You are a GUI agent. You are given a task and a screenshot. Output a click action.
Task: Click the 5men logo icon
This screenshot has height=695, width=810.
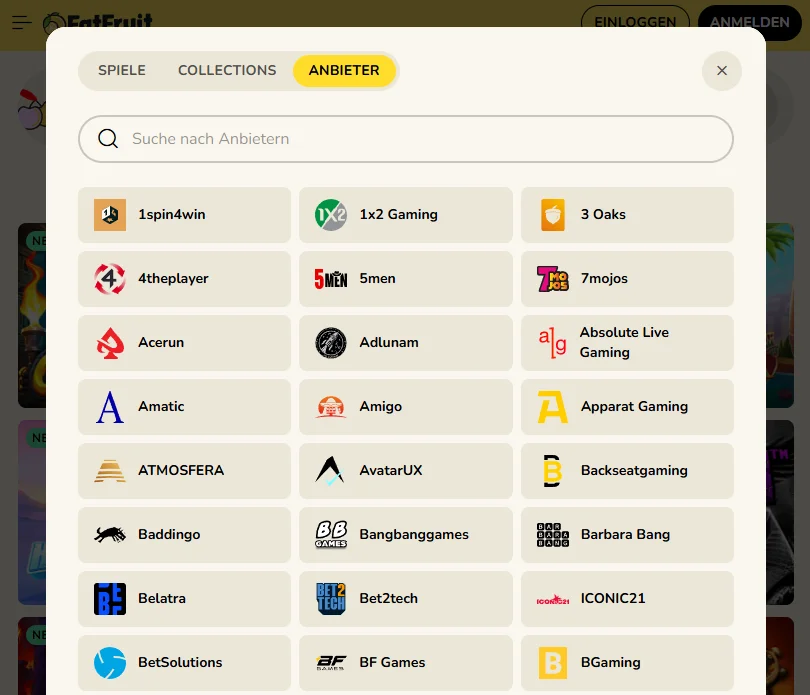(331, 279)
